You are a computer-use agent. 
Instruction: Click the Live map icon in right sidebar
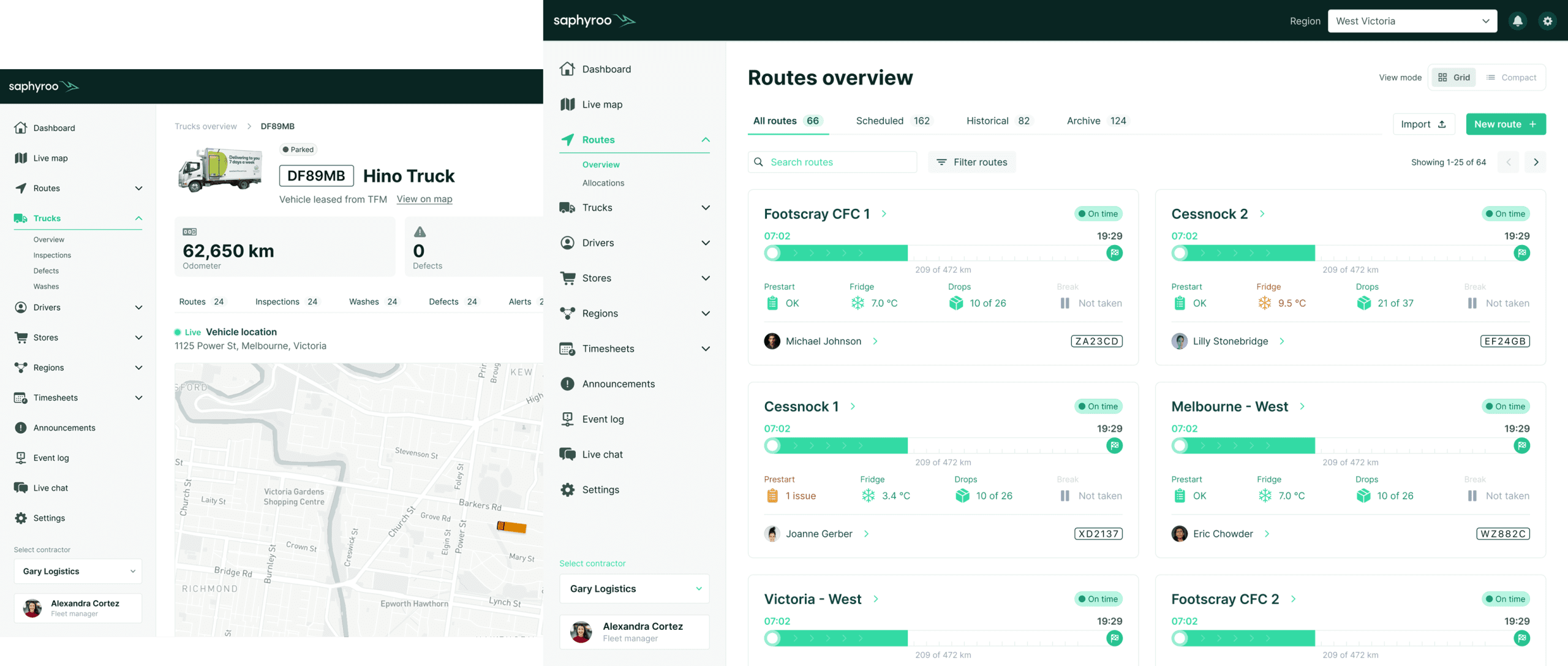coord(567,105)
